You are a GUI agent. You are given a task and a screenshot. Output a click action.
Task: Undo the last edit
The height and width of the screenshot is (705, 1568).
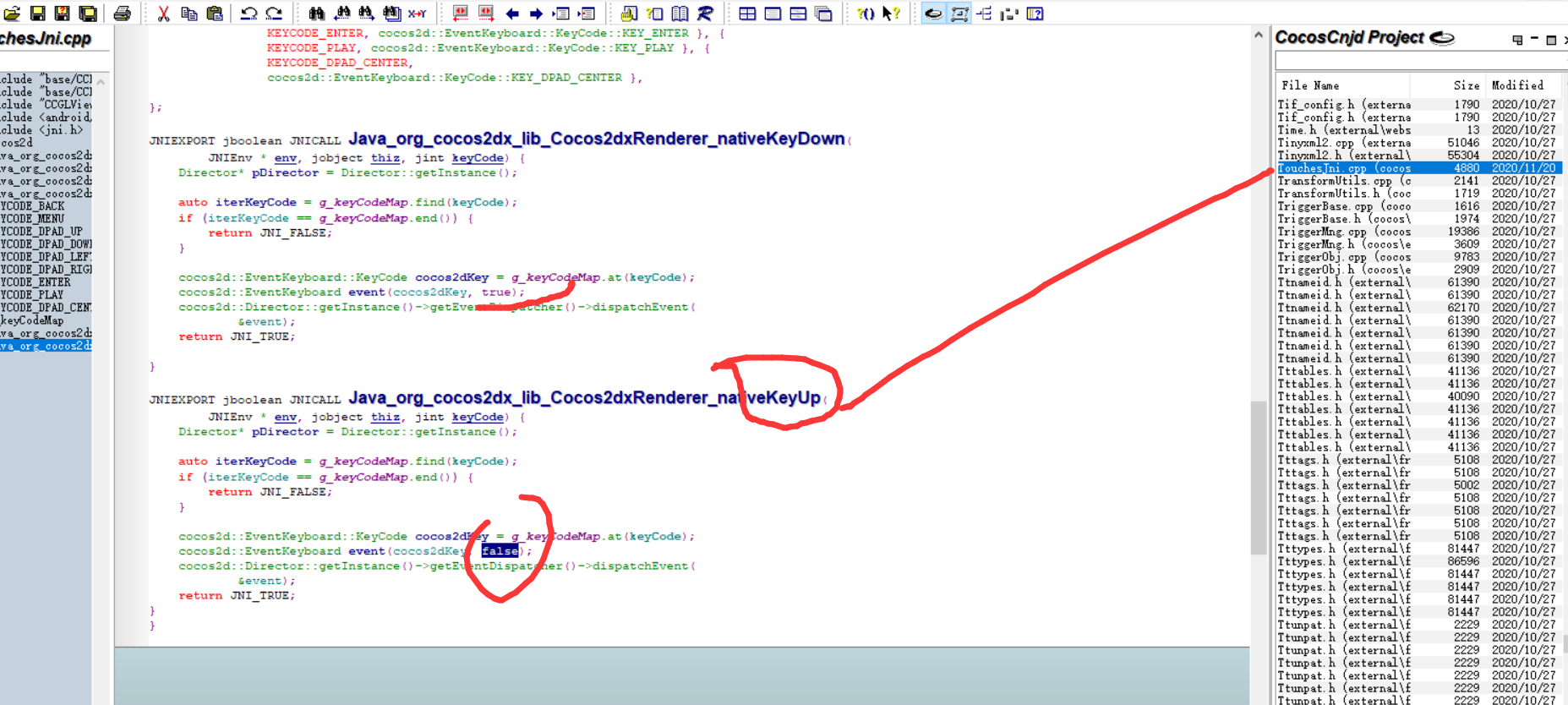click(x=249, y=14)
